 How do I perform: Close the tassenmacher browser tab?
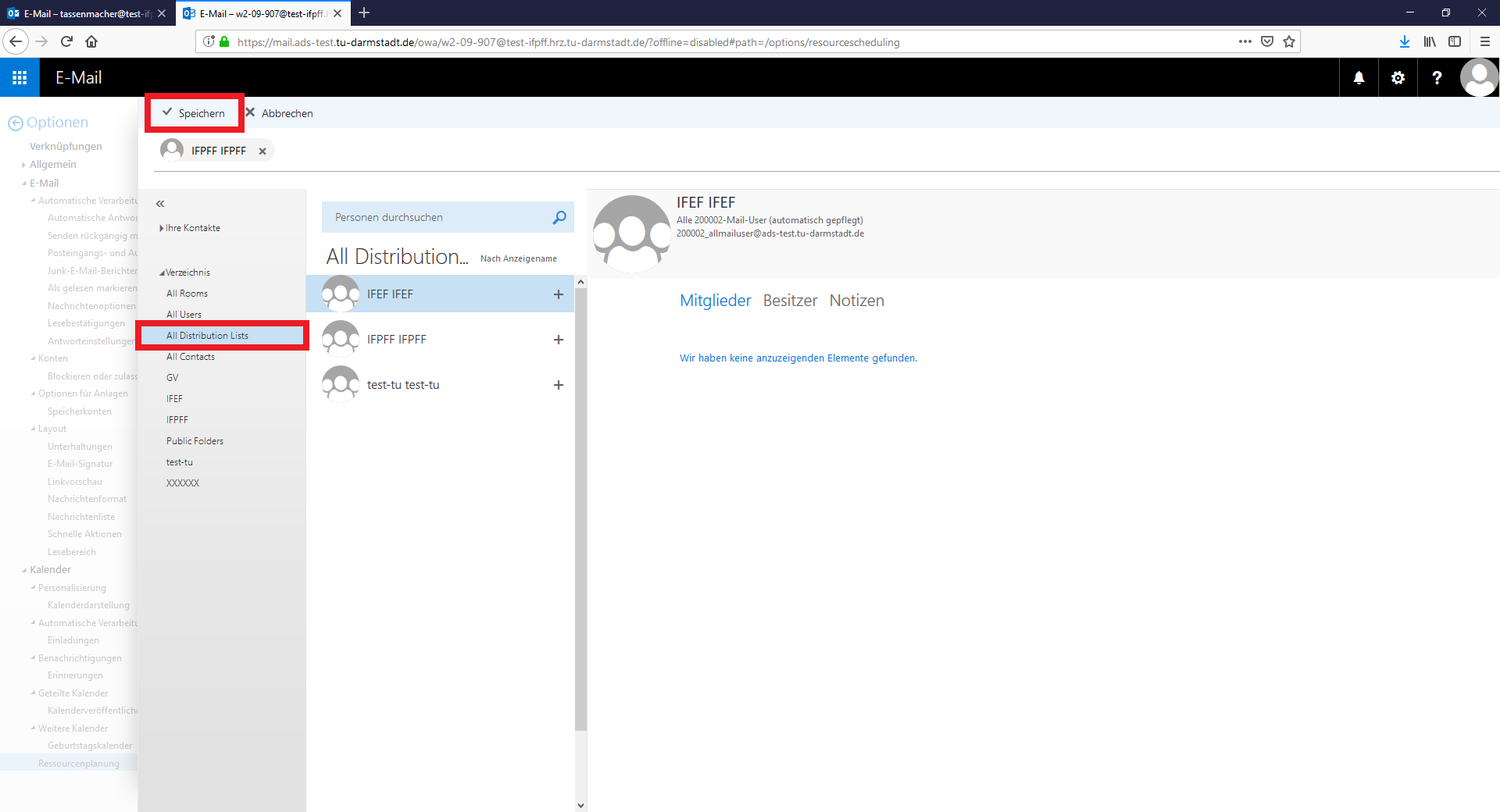tap(162, 13)
